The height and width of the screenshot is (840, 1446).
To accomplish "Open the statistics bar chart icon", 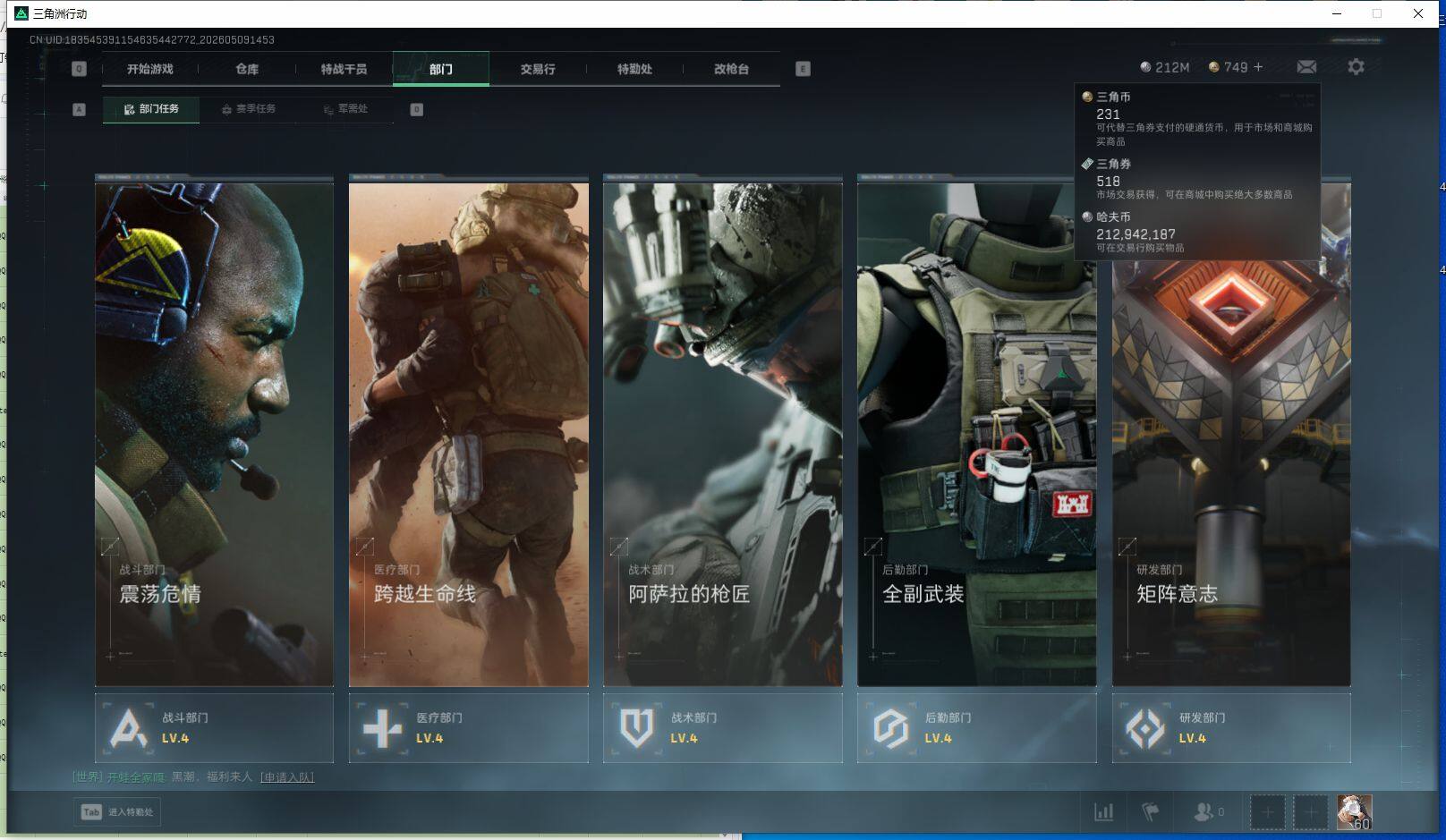I will (x=1104, y=812).
